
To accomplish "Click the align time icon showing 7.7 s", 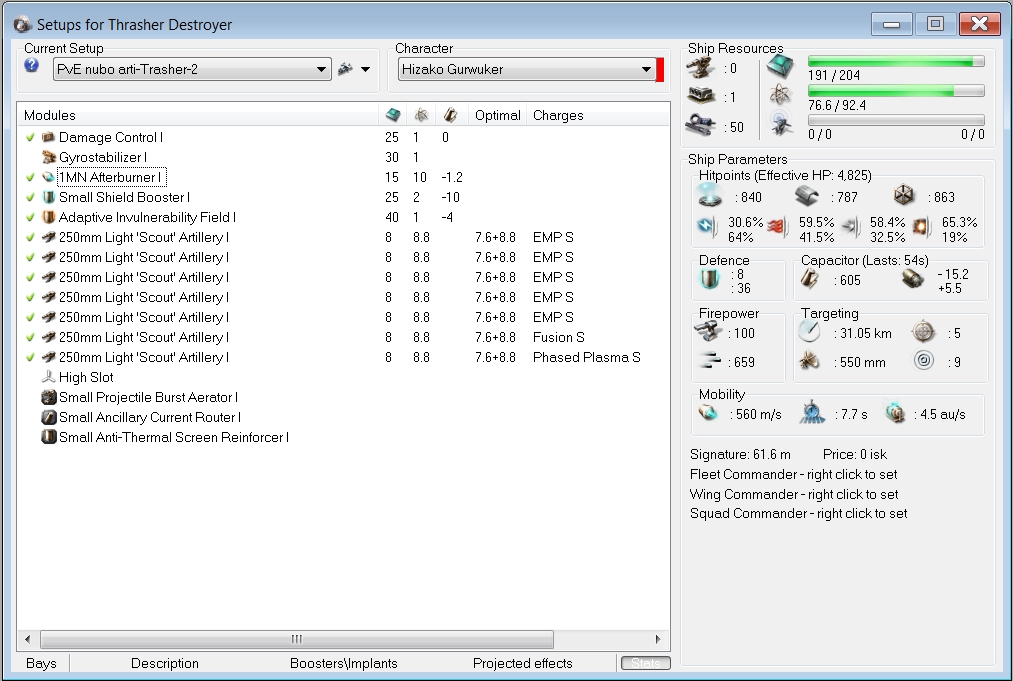I will pos(812,412).
